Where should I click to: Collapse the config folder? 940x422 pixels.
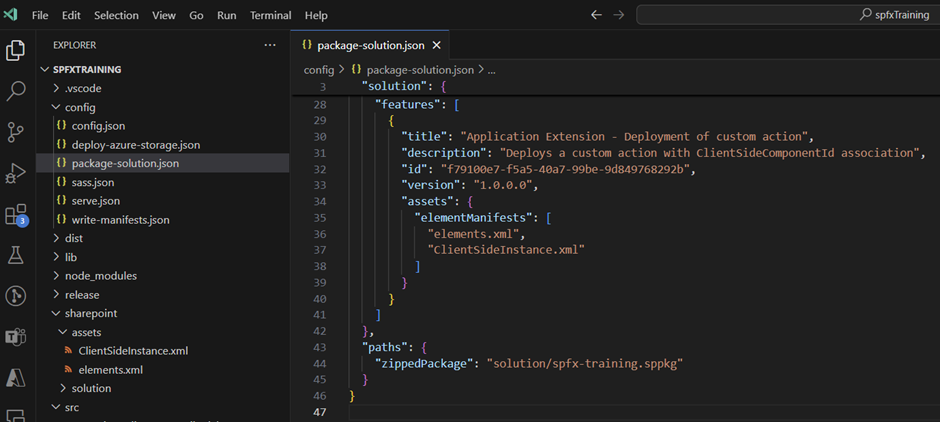tap(80, 107)
